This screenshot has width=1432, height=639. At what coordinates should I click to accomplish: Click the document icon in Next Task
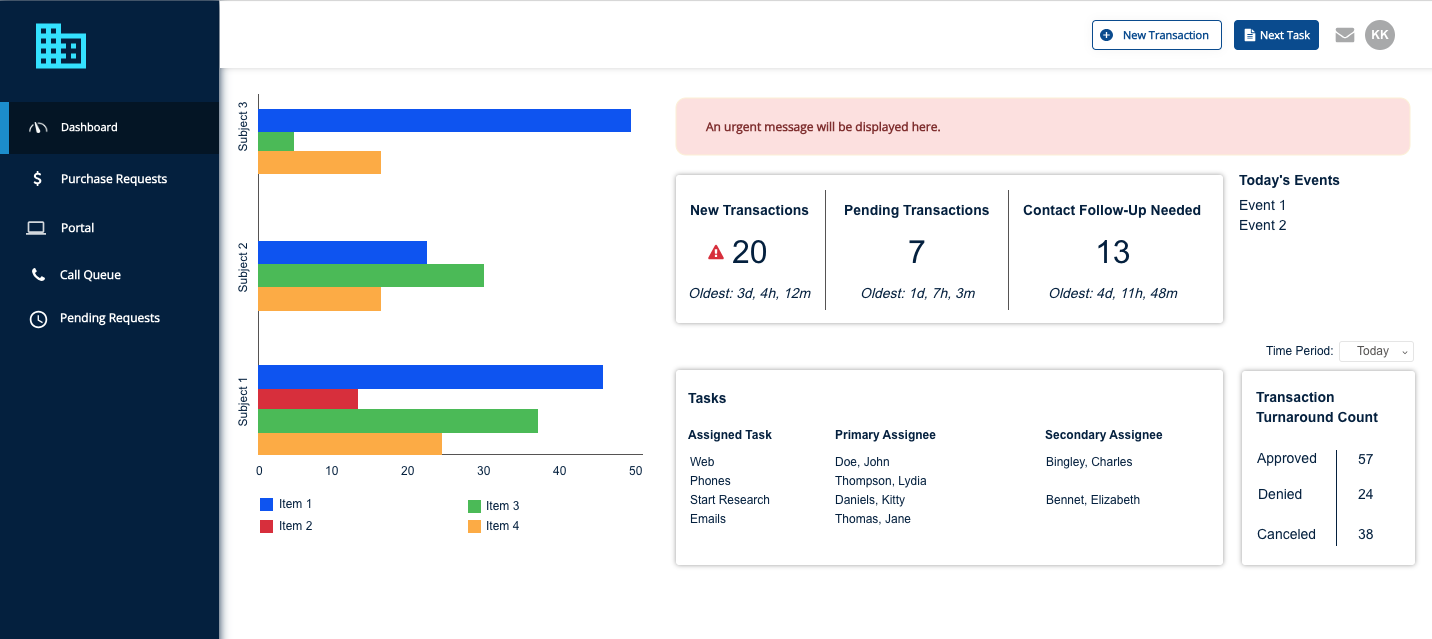1249,35
